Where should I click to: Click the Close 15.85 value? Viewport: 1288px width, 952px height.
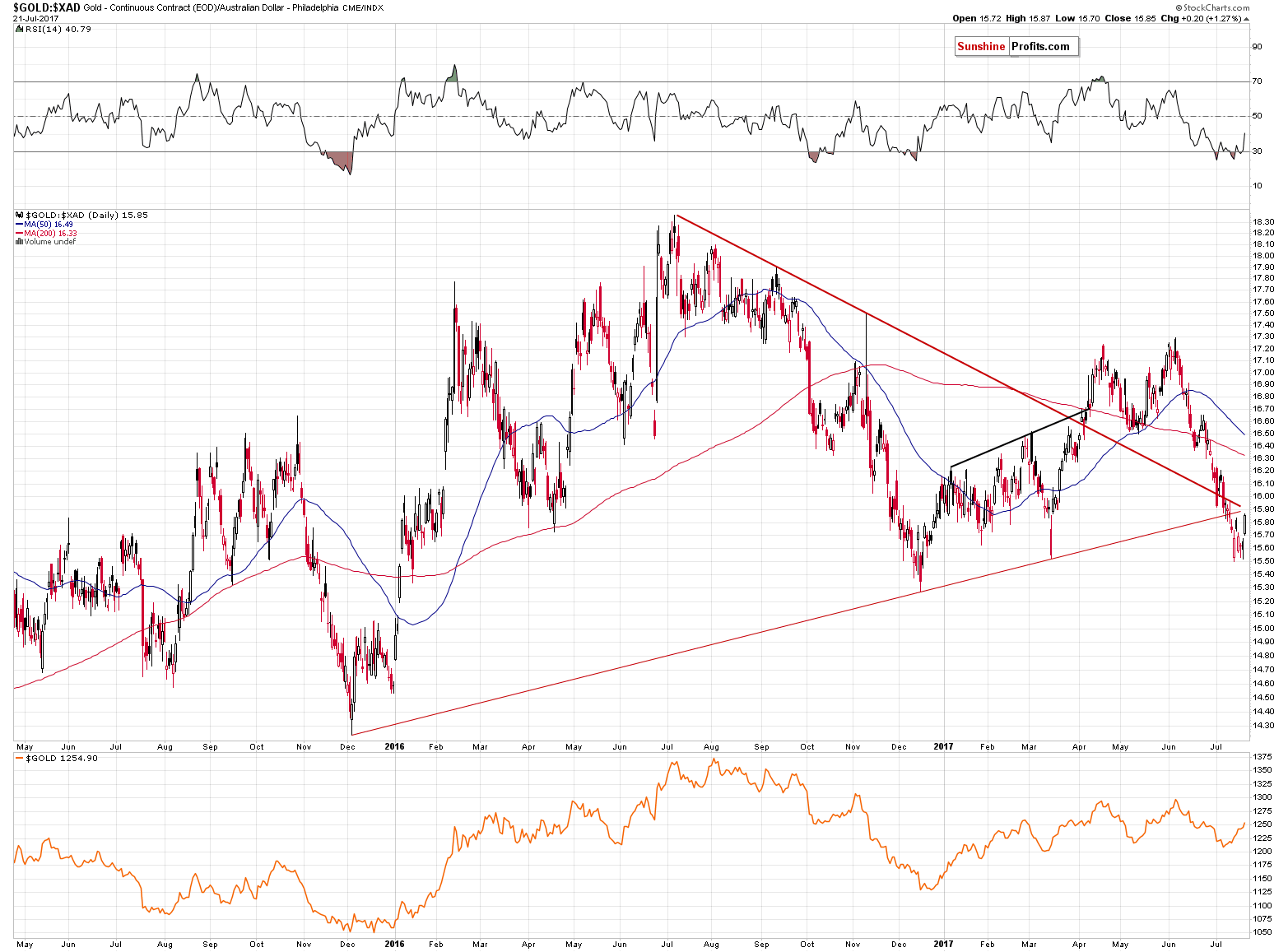tap(1129, 18)
